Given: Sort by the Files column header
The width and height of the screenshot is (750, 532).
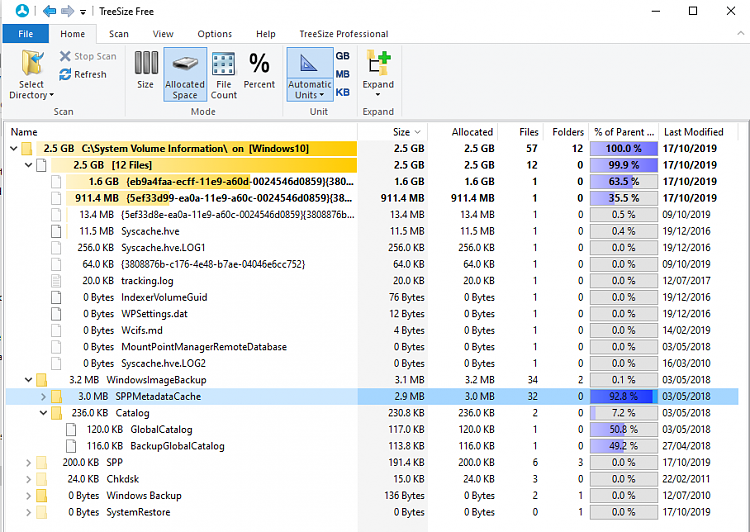Looking at the screenshot, I should coord(520,132).
